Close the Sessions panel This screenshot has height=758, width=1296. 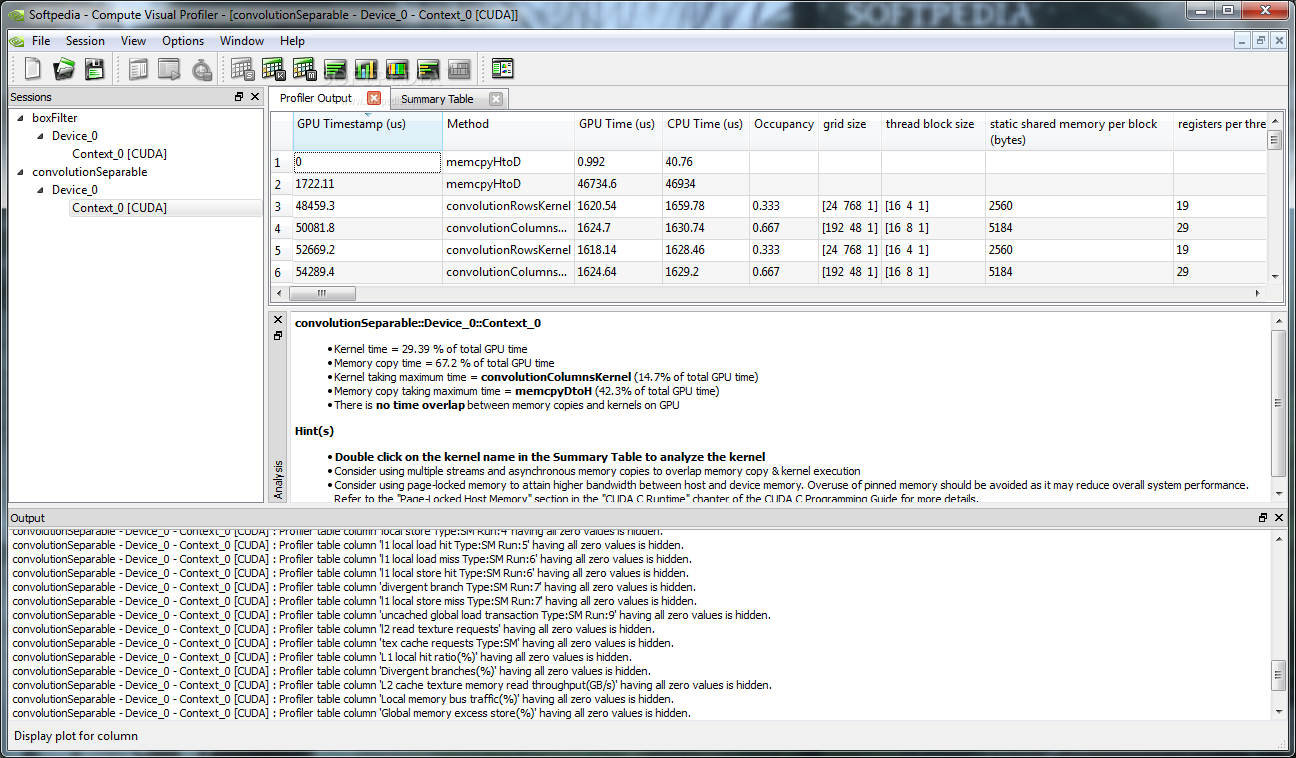255,97
